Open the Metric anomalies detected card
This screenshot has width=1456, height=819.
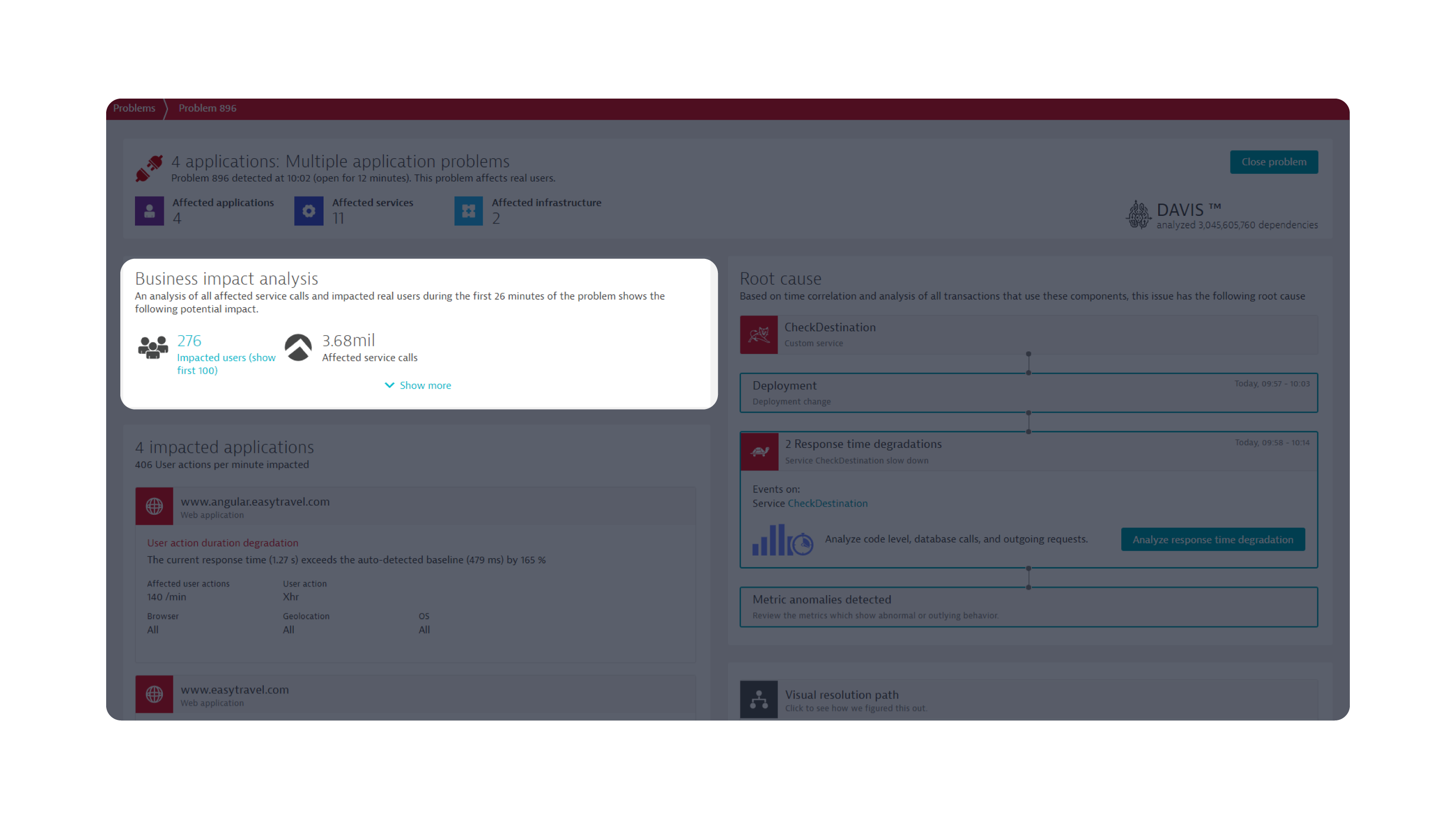click(x=1029, y=607)
